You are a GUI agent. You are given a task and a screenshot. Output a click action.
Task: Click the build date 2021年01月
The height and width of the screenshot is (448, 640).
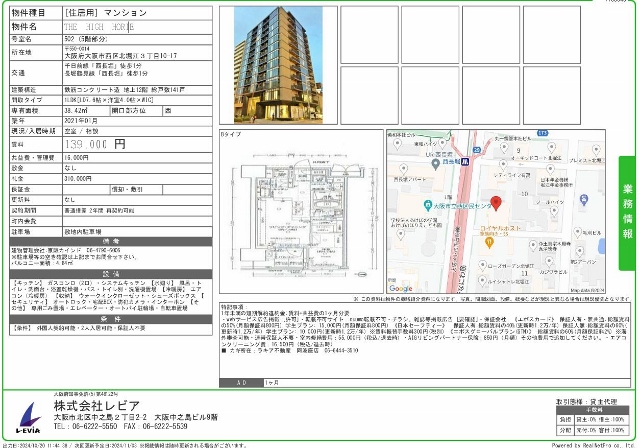[81, 121]
